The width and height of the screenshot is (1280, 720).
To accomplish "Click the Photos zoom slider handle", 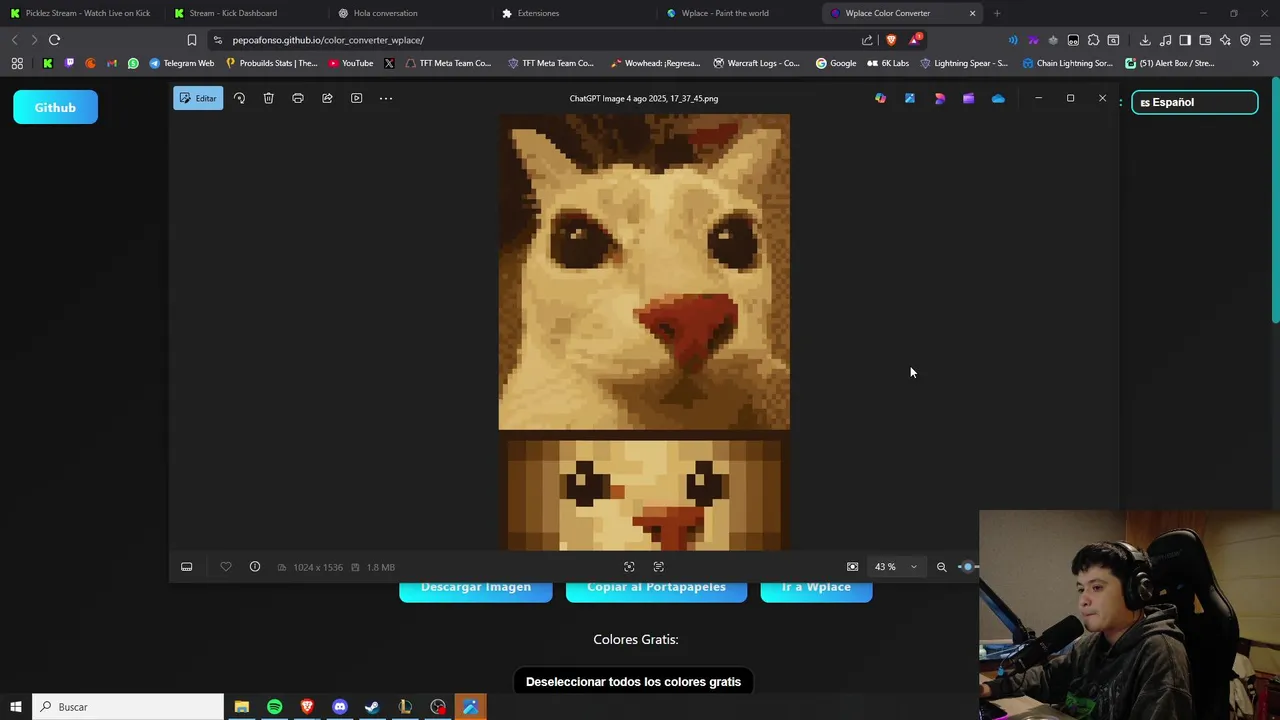I will tap(967, 567).
